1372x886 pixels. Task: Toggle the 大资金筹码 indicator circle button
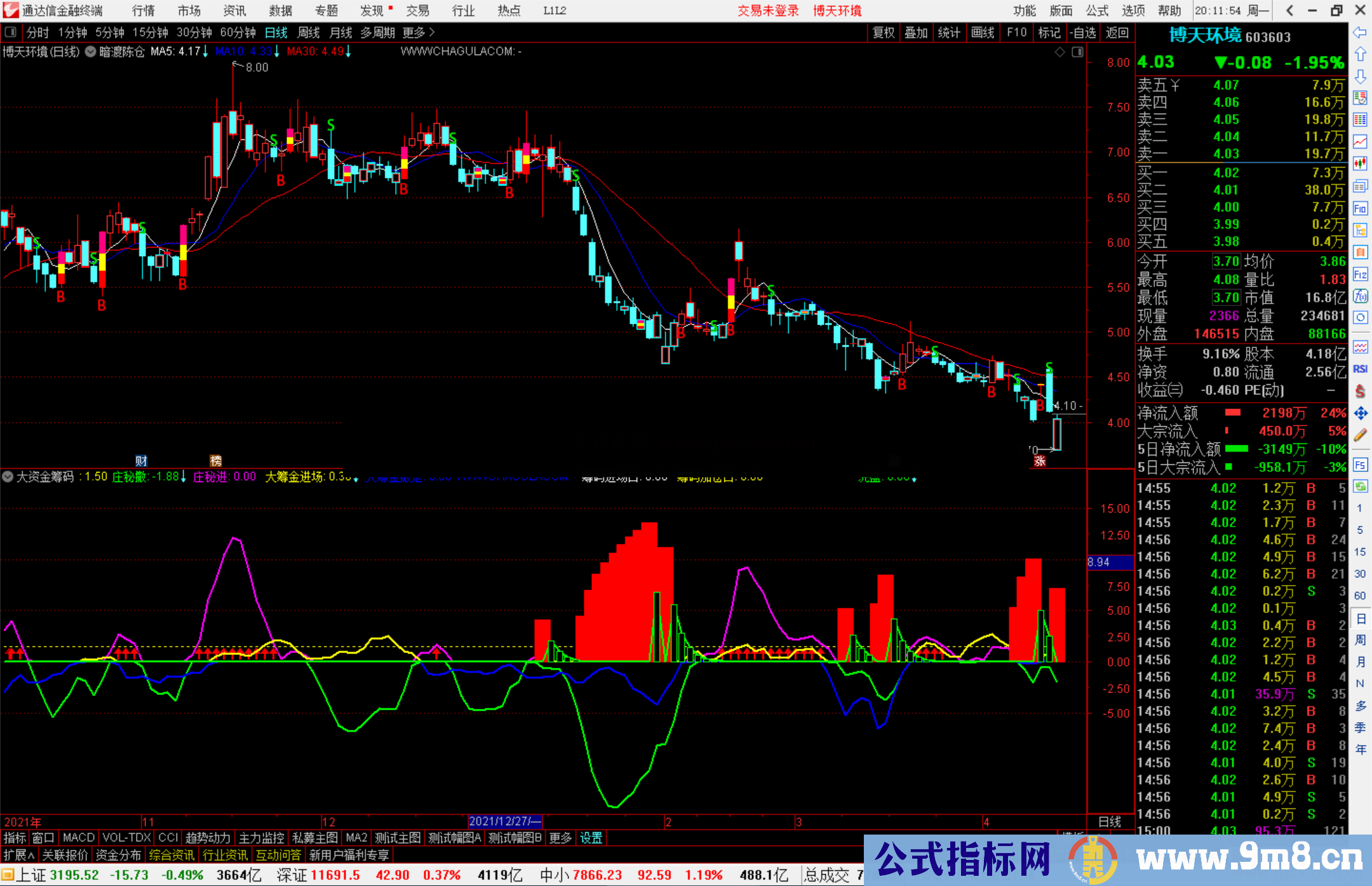click(x=8, y=476)
